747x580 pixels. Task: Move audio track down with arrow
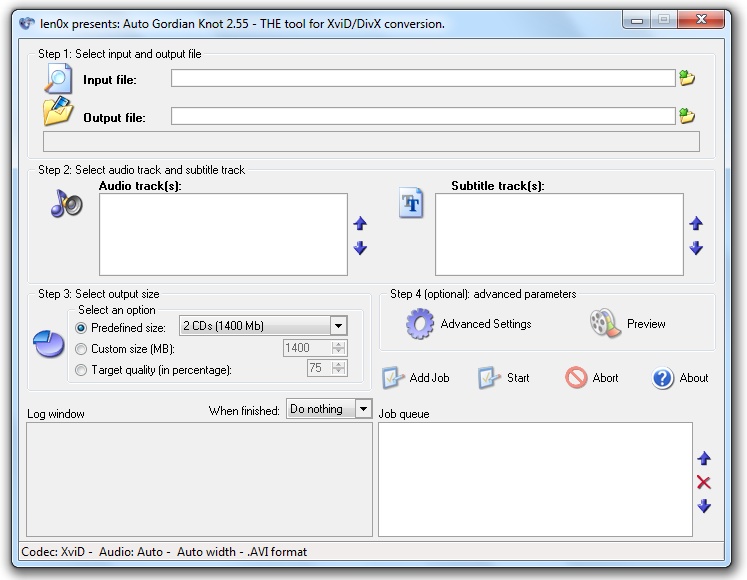coord(360,248)
